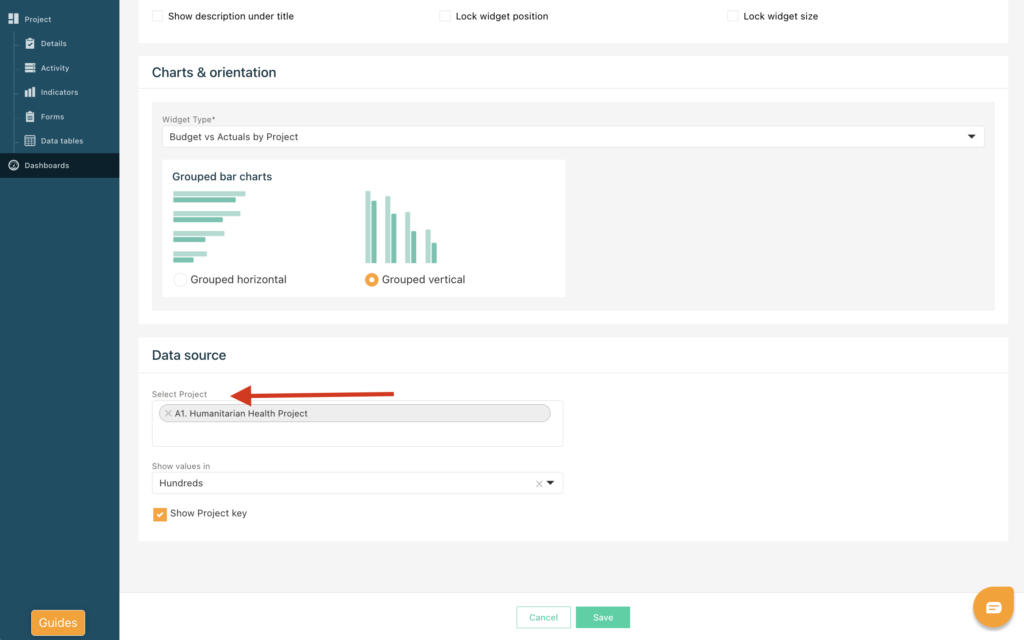Viewport: 1024px width, 640px height.
Task: Open Activity in the sidebar
Action: (x=55, y=68)
